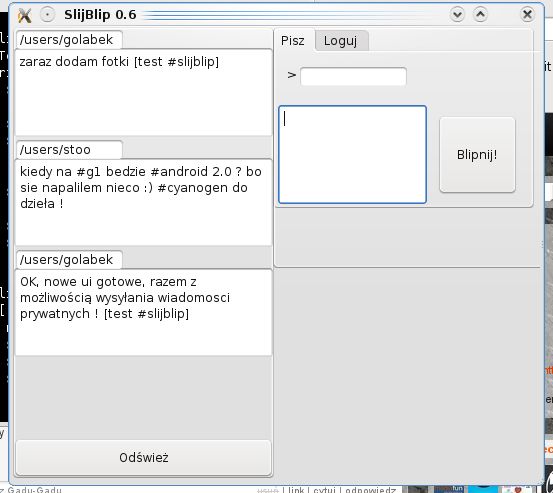Send message with the Blipnij! button
The width and height of the screenshot is (553, 493).
point(477,155)
